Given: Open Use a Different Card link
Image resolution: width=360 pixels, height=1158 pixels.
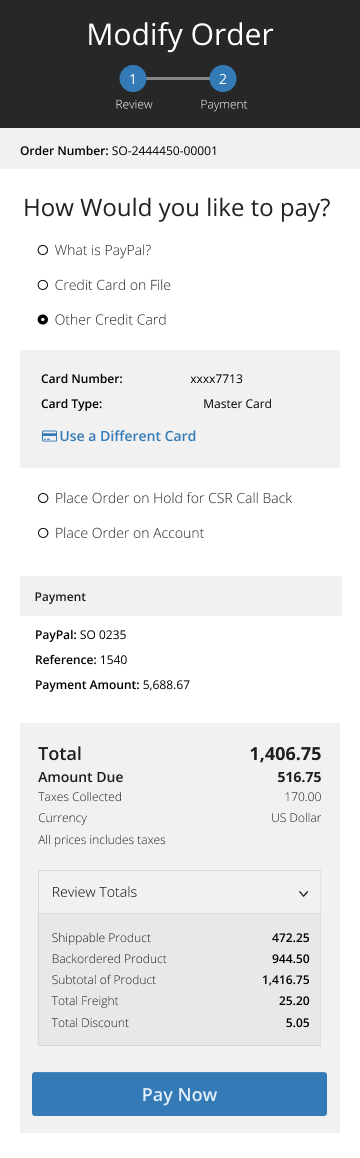Looking at the screenshot, I should point(127,436).
